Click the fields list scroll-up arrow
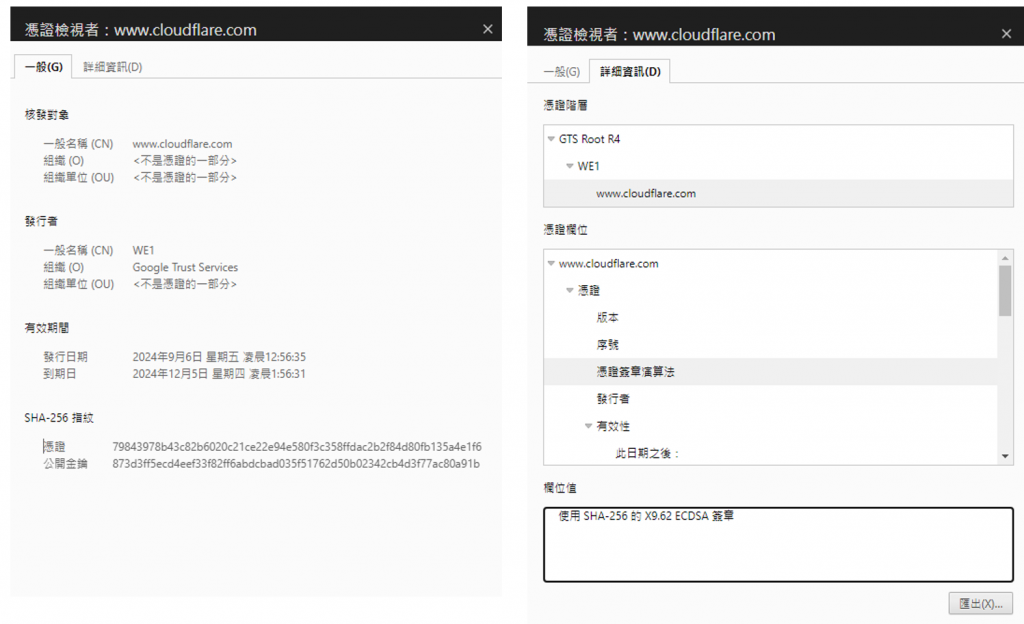Image resolution: width=1024 pixels, height=624 pixels. point(1005,258)
